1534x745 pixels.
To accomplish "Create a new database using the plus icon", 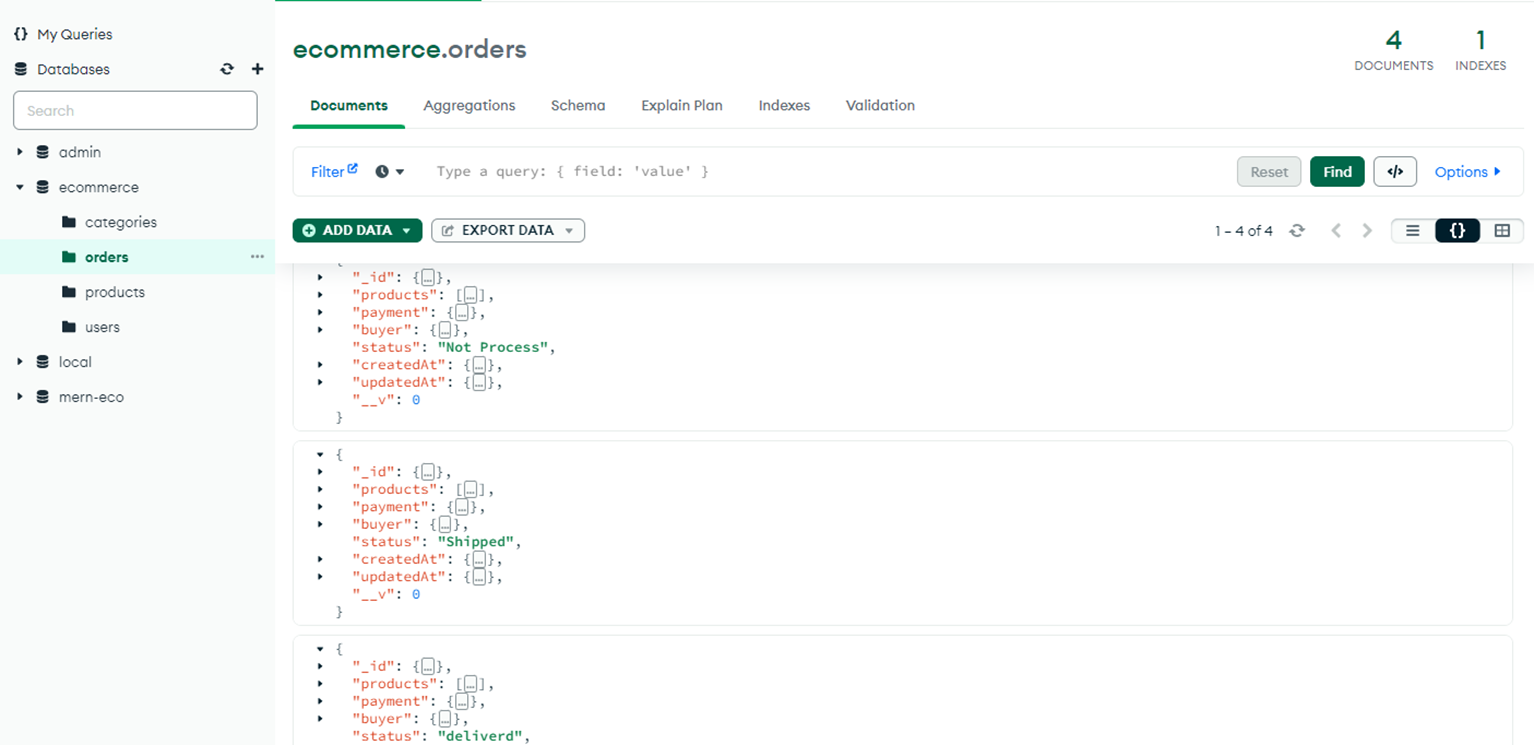I will tap(257, 68).
